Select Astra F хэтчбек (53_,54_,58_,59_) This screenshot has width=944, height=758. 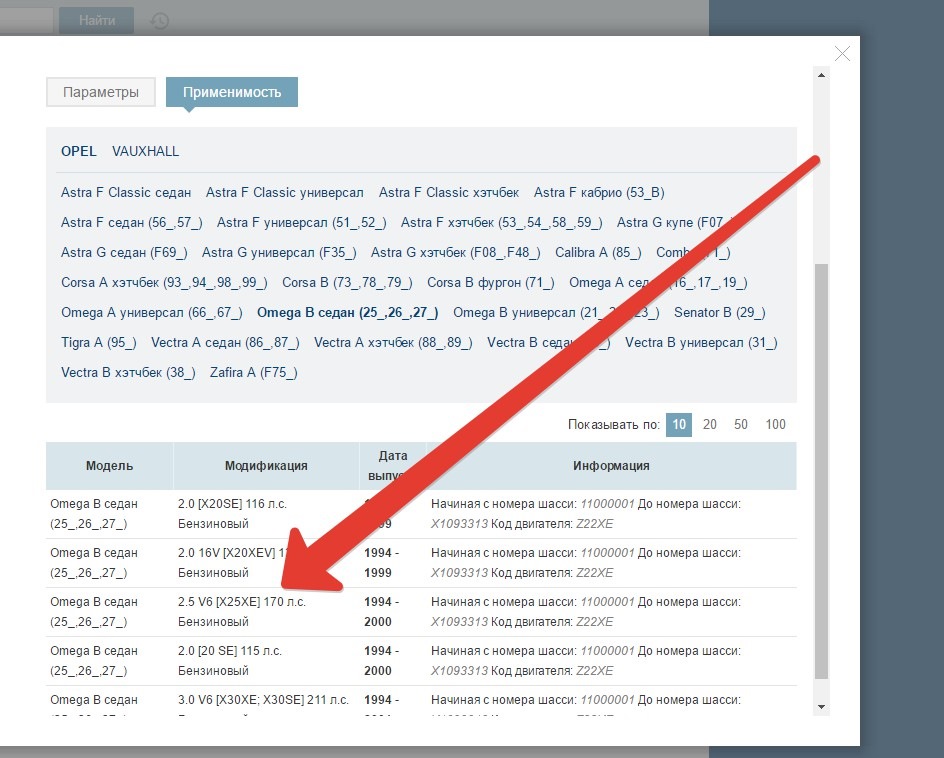502,223
